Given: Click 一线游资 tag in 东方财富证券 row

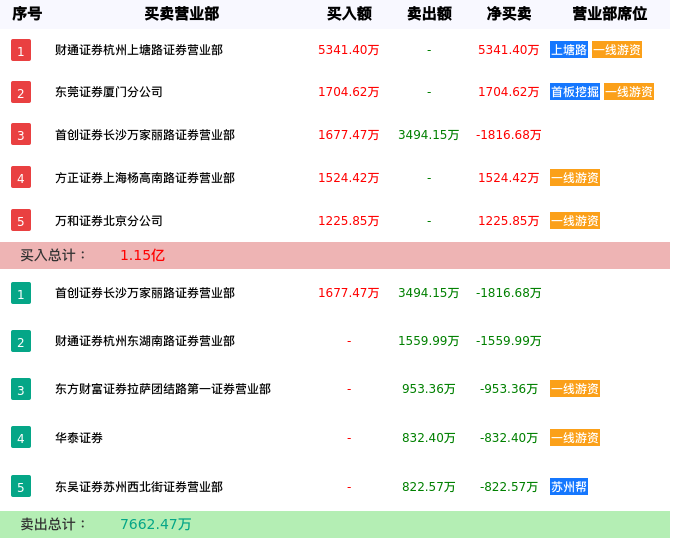Looking at the screenshot, I should (575, 389).
